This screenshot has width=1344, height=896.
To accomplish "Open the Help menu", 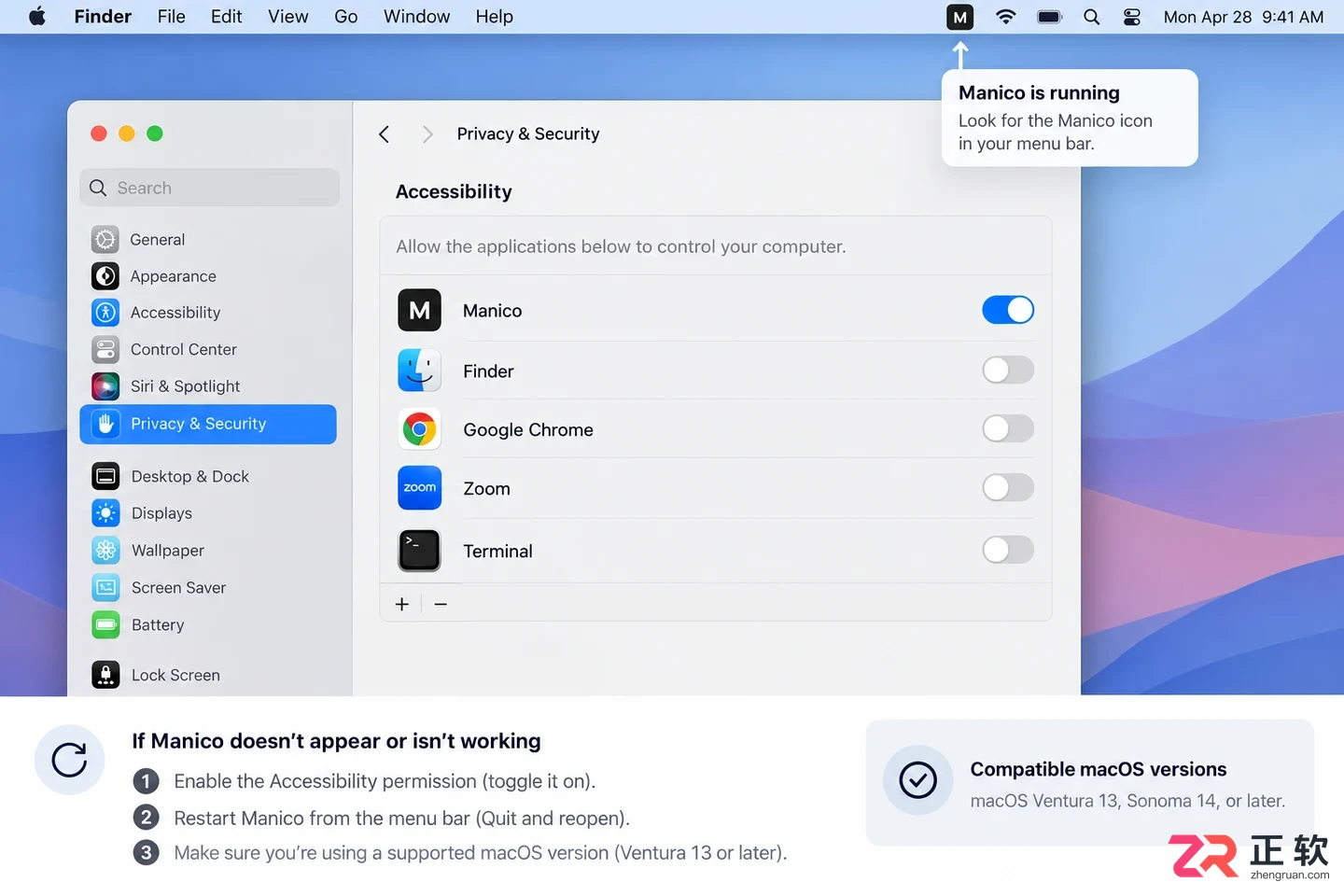I will coord(494,17).
